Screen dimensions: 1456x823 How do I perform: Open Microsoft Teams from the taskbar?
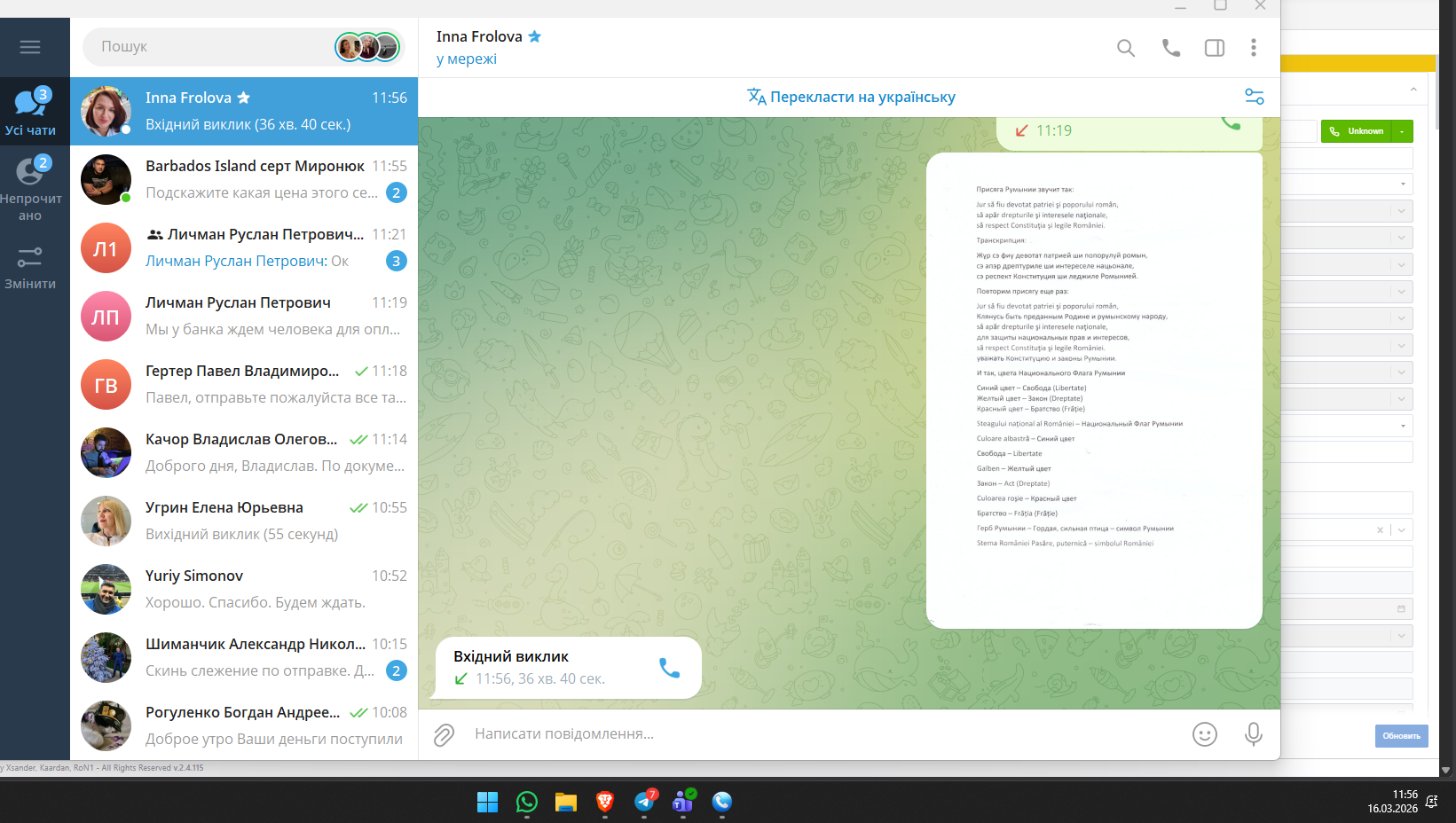pos(683,802)
